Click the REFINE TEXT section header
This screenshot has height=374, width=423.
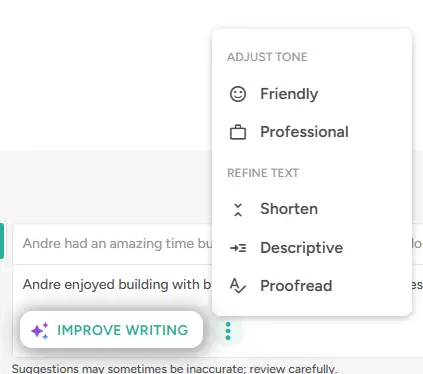tap(263, 173)
